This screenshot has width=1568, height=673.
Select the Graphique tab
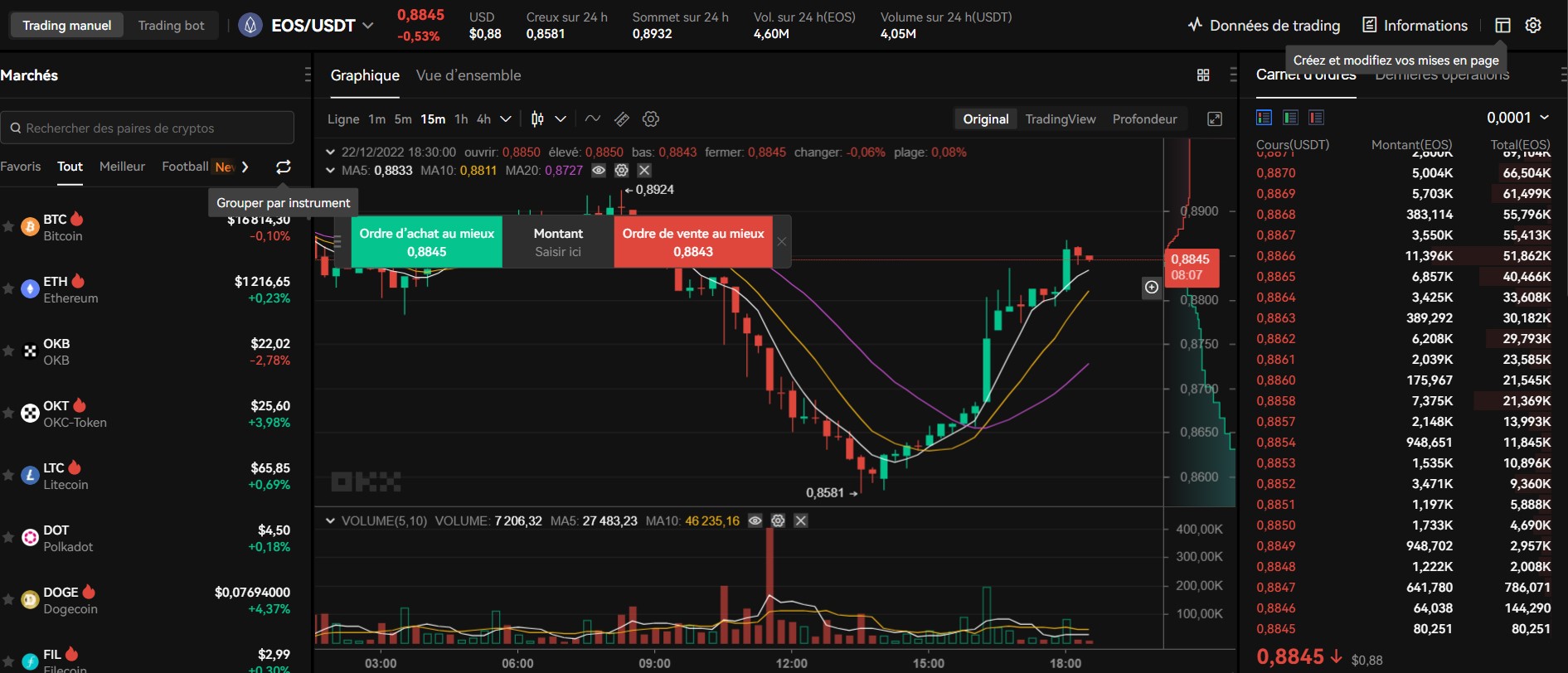pos(365,75)
